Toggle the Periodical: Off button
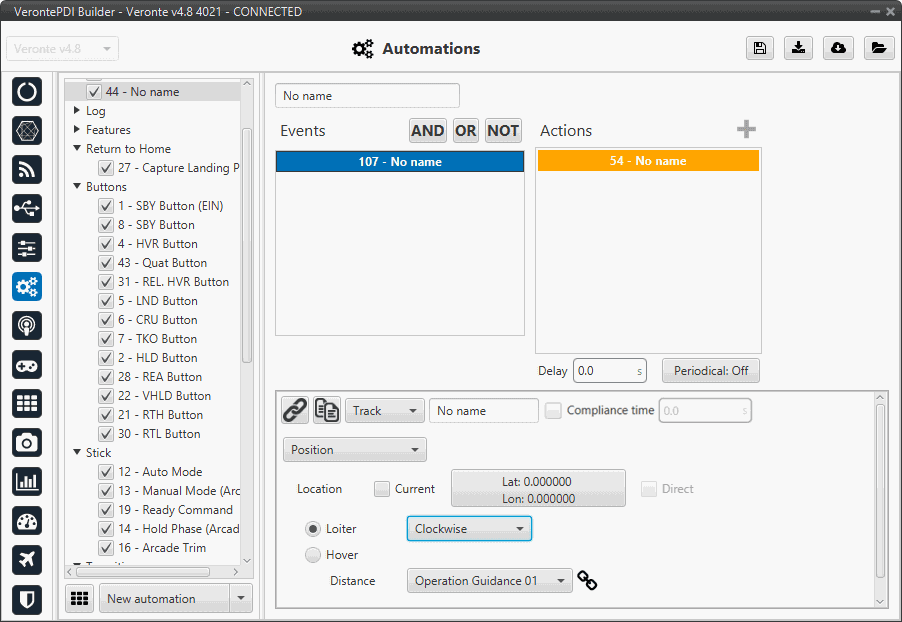This screenshot has height=622, width=902. (x=710, y=371)
